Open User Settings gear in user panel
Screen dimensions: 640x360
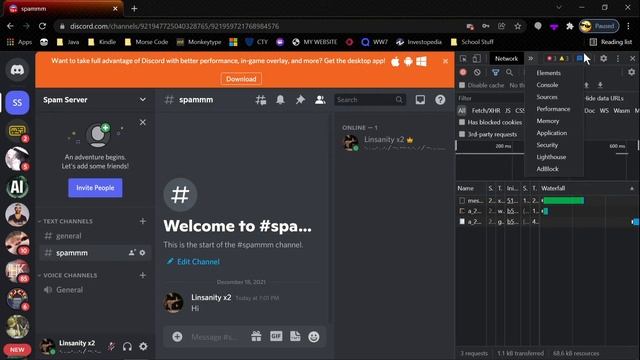143,347
